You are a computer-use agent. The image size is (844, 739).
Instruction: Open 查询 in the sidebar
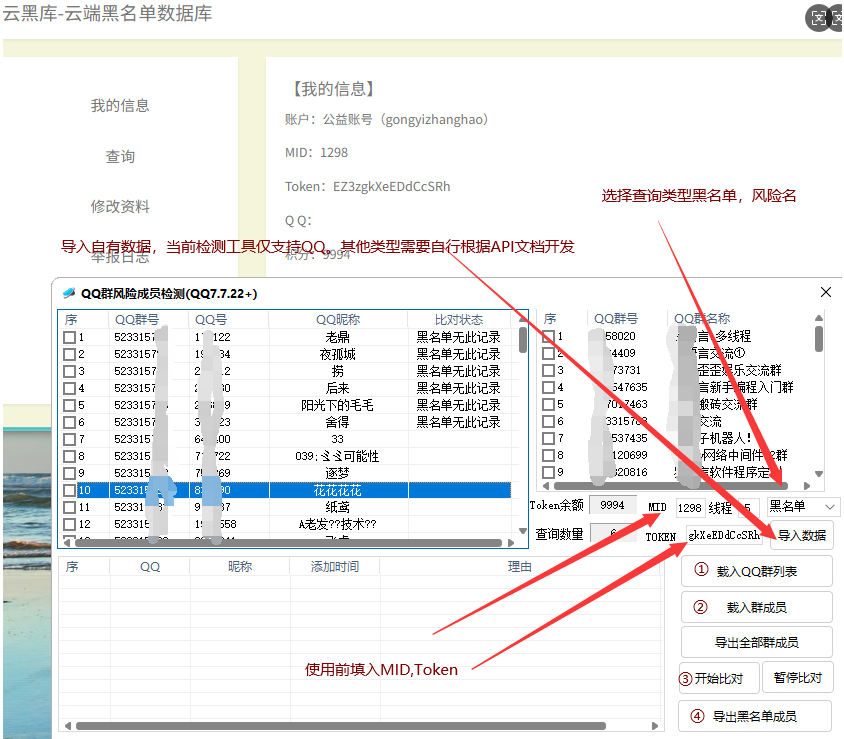[x=119, y=157]
